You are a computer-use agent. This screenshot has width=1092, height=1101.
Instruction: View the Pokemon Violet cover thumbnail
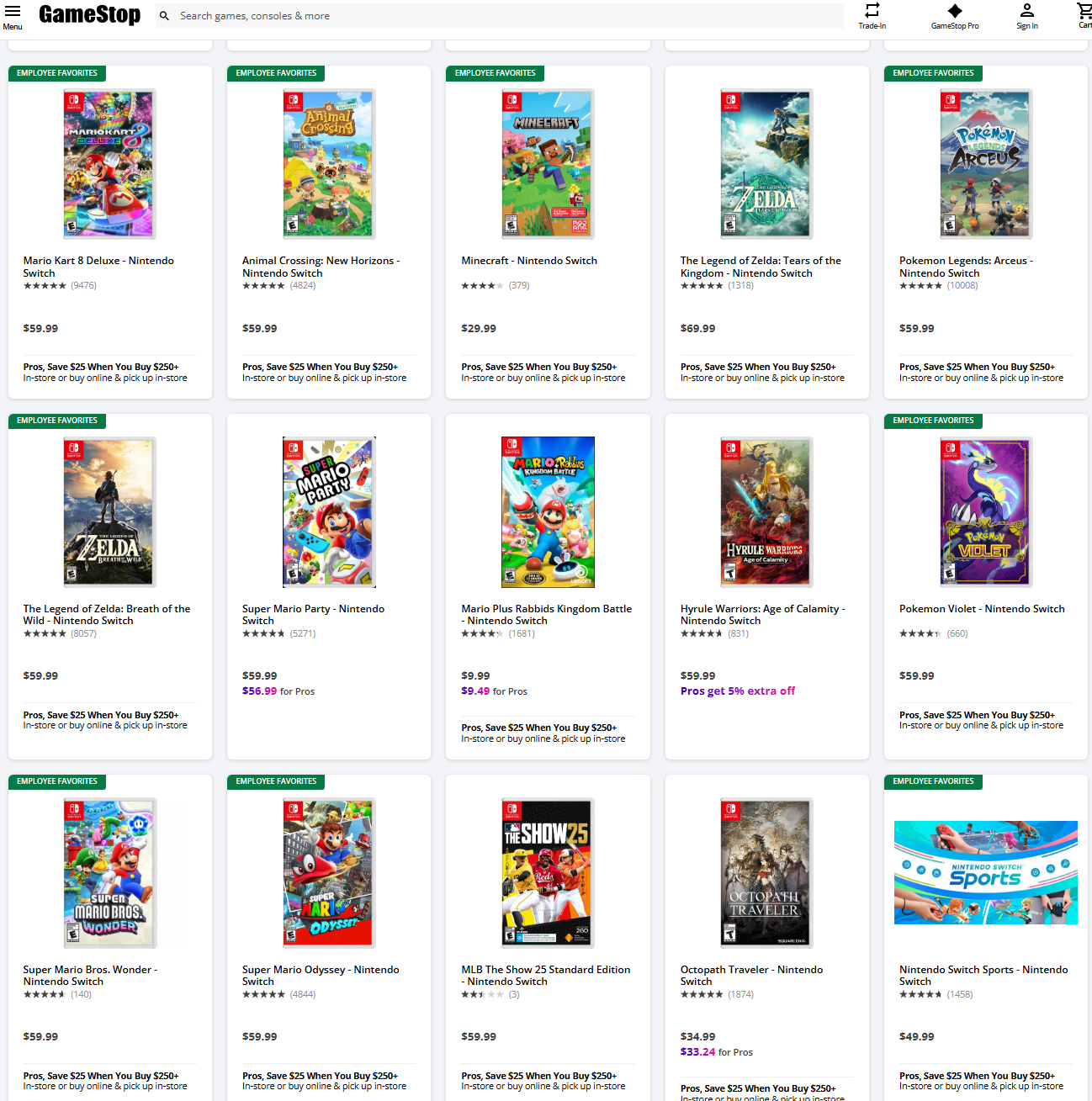coord(985,511)
